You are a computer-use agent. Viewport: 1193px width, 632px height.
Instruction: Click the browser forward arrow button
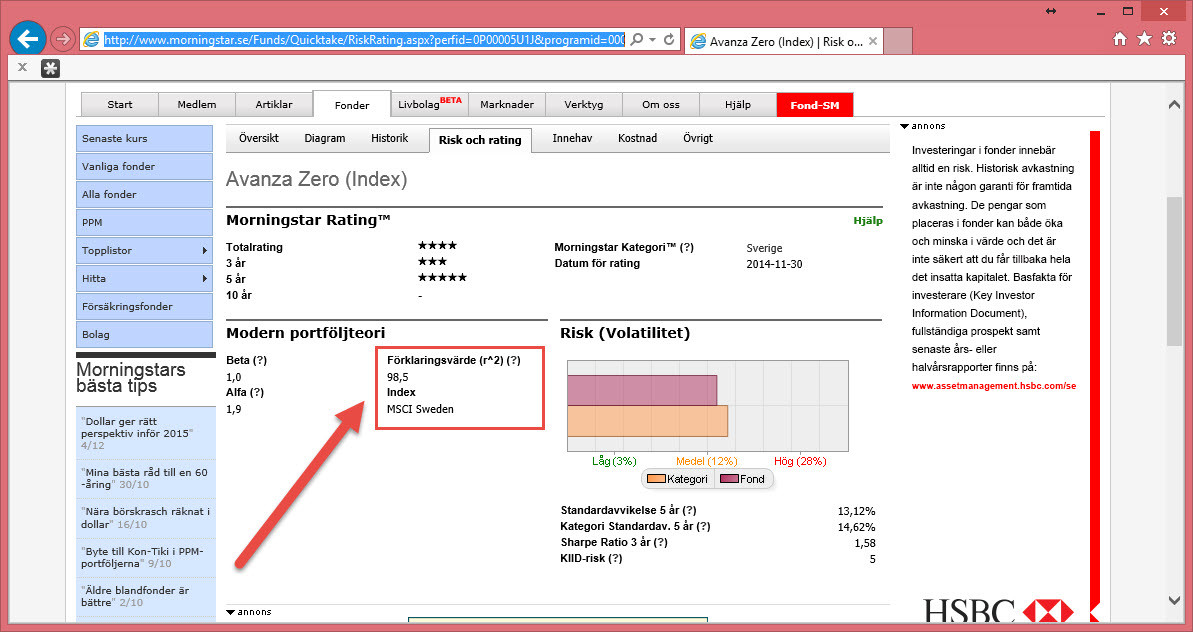pos(62,39)
